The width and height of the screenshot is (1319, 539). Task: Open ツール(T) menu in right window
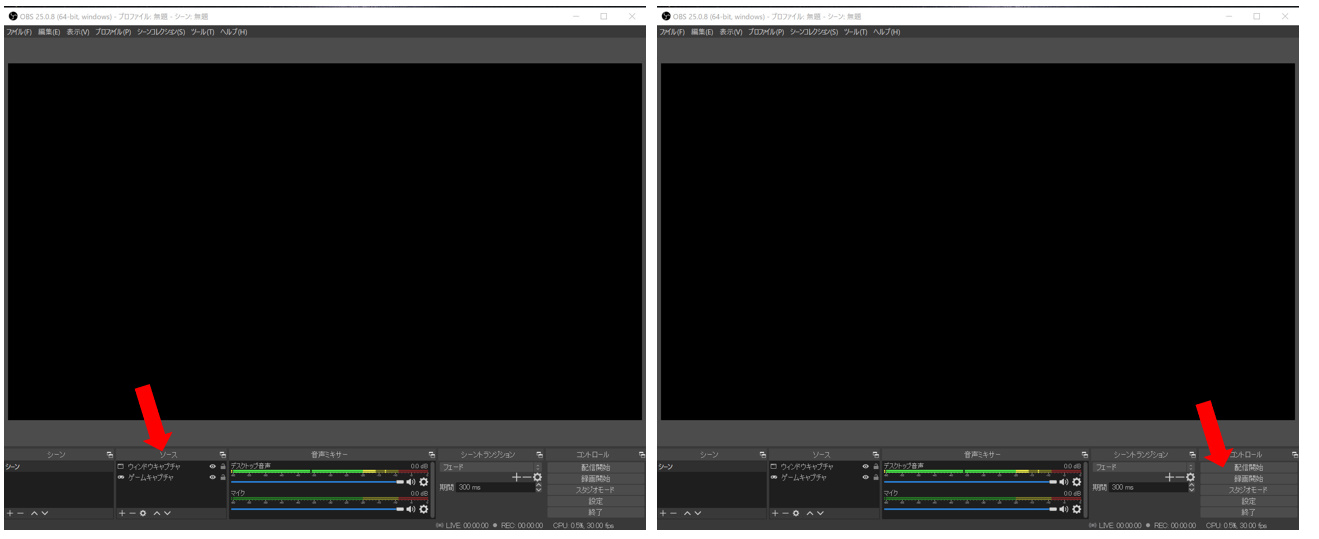(855, 32)
